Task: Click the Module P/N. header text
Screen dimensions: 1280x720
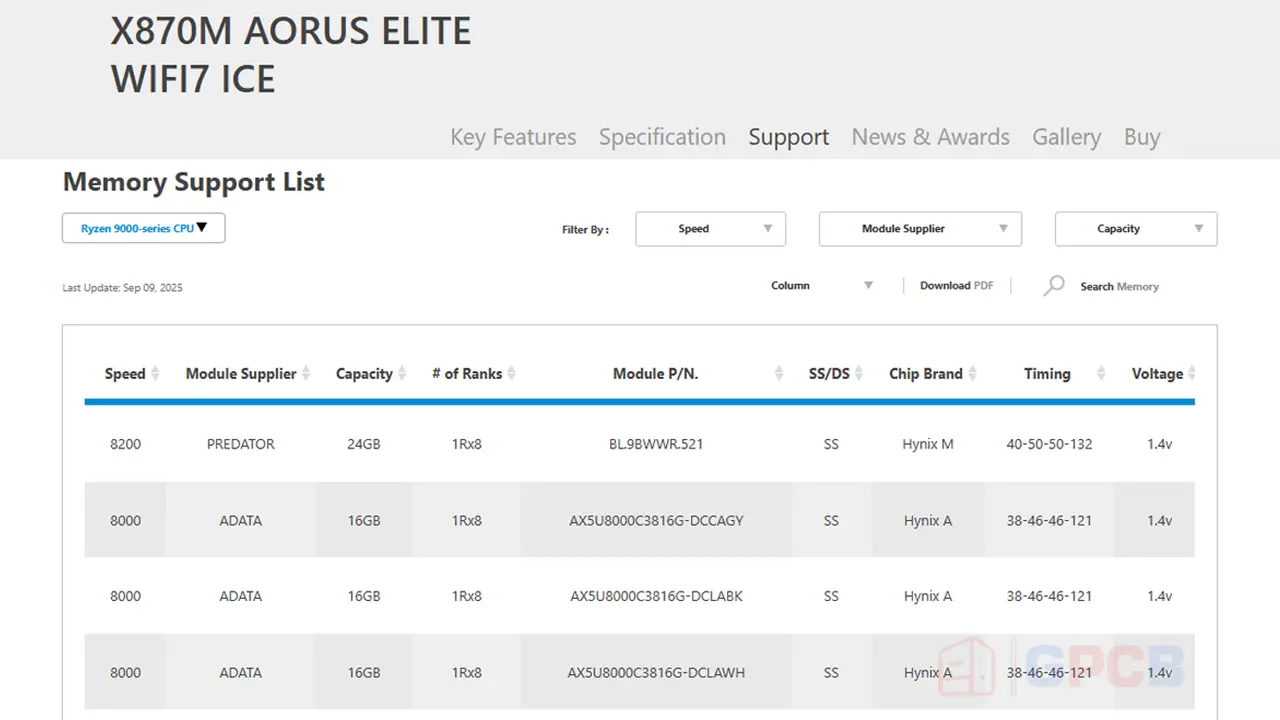Action: coord(656,374)
